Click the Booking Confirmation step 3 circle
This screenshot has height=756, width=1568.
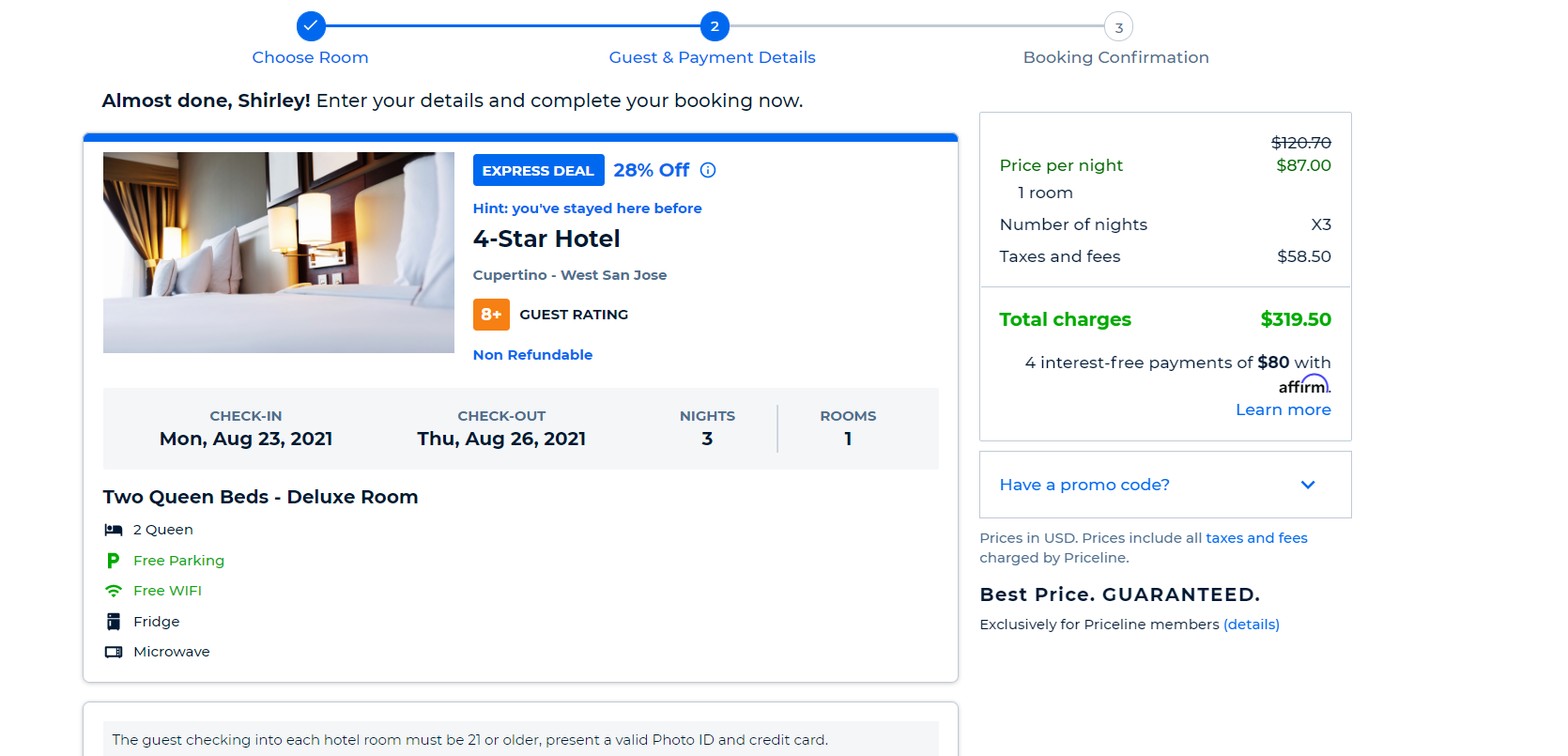1118,27
